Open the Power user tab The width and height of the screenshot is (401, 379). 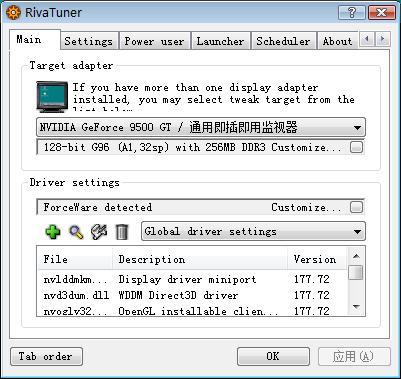pyautogui.click(x=154, y=41)
